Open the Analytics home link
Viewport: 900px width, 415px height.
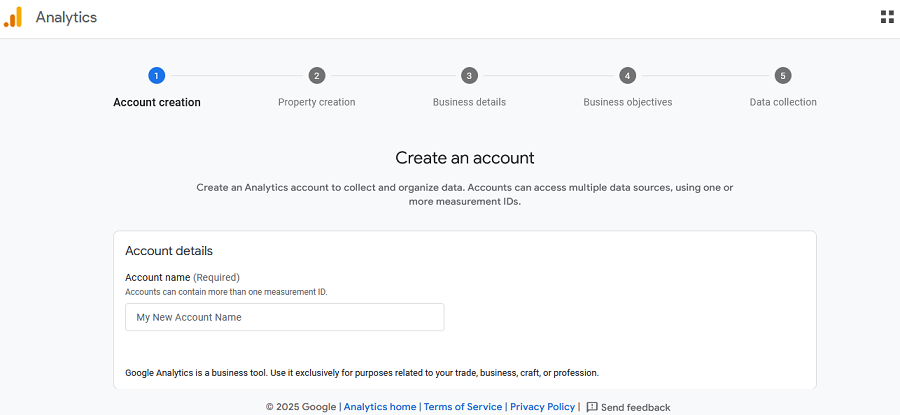380,407
